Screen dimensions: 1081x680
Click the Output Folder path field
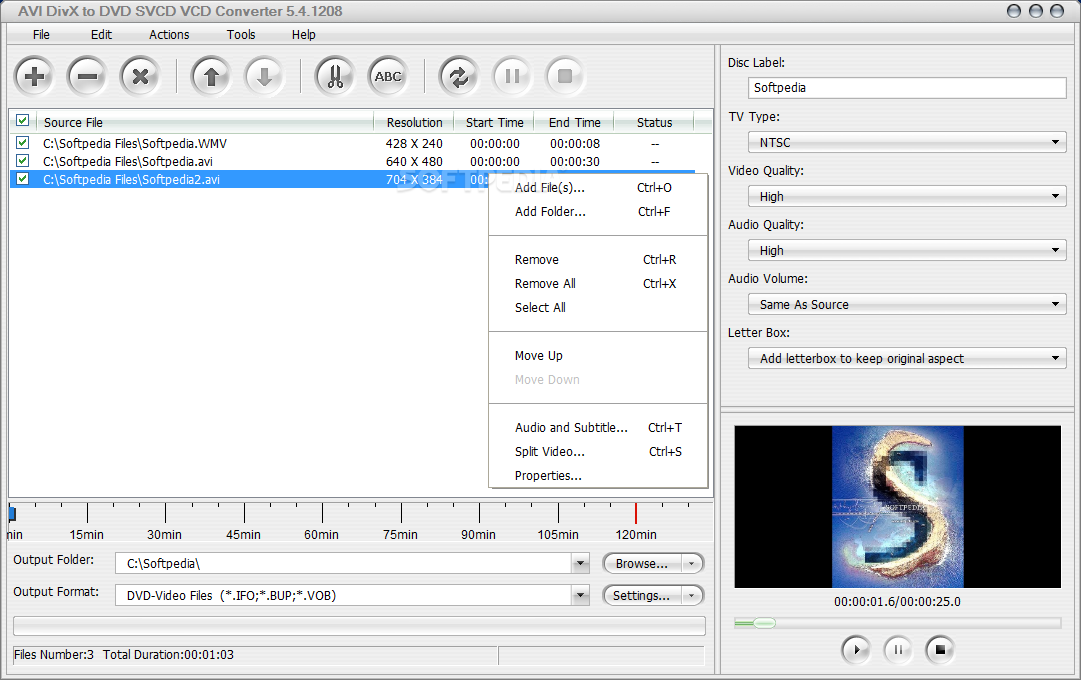(x=343, y=563)
